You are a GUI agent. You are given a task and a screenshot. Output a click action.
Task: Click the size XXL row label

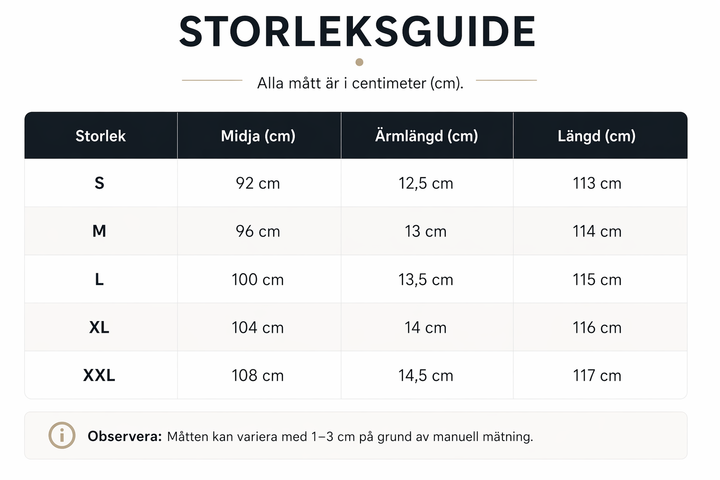[99, 375]
